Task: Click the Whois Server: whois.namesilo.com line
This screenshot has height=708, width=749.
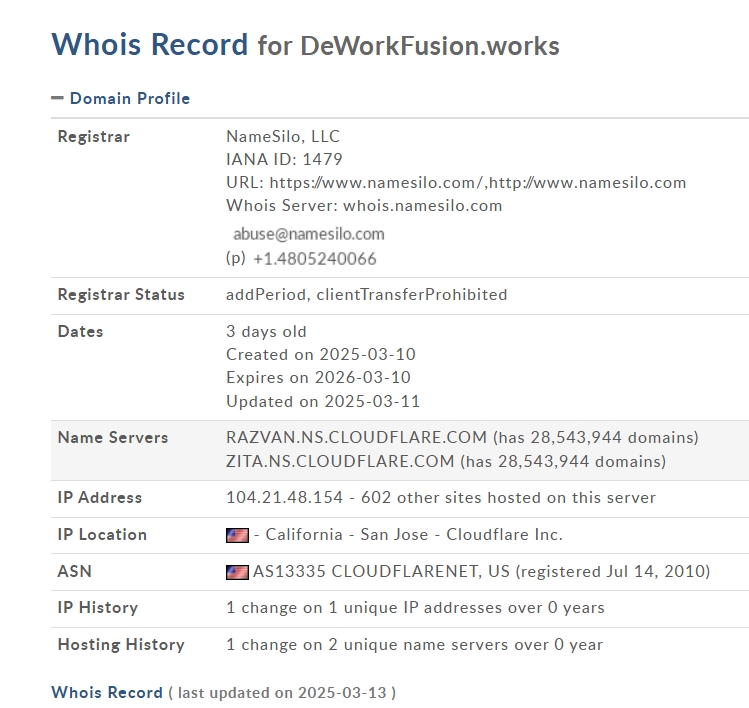Action: 364,205
